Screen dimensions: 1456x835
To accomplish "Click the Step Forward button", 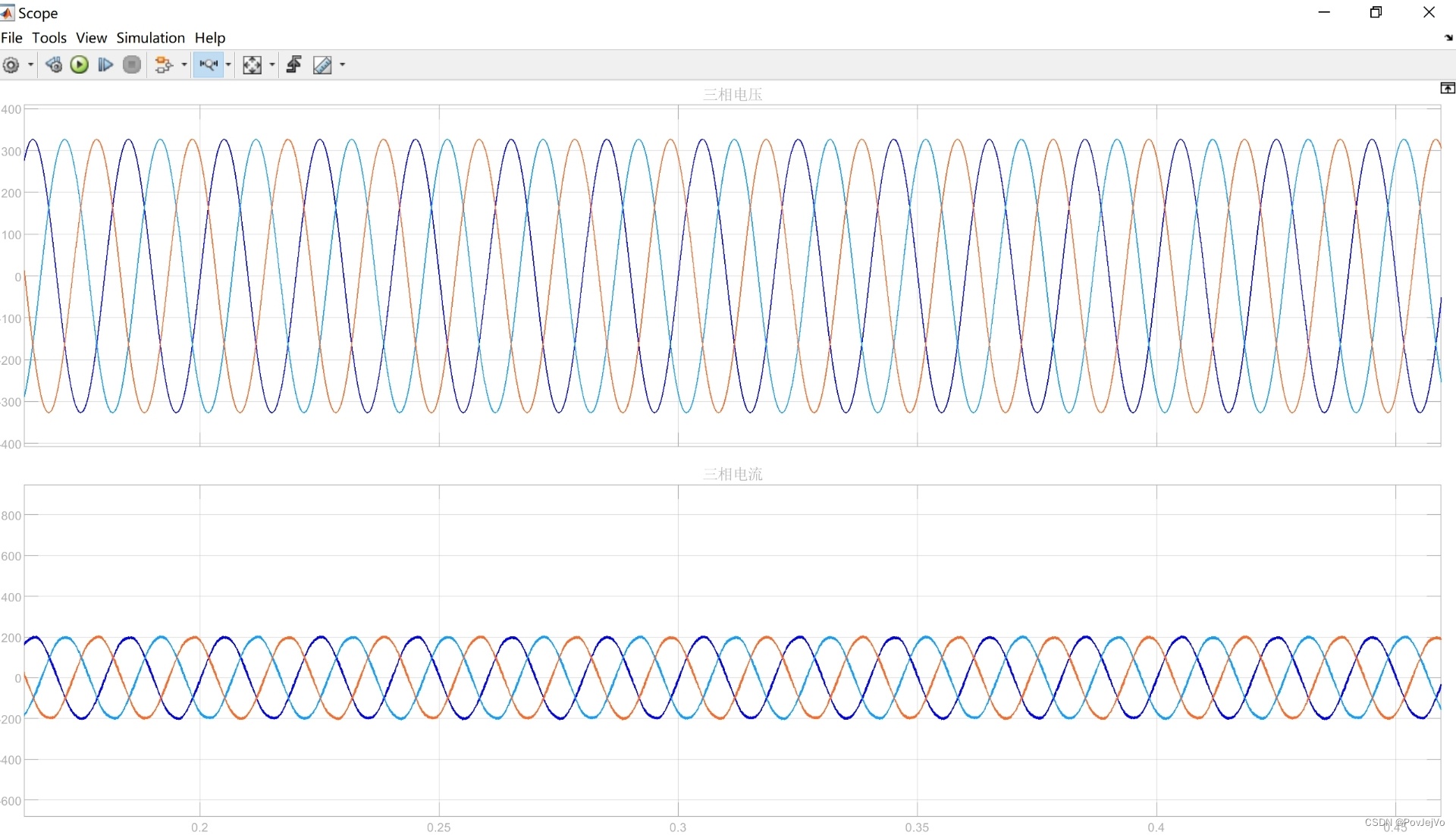I will coord(105,65).
